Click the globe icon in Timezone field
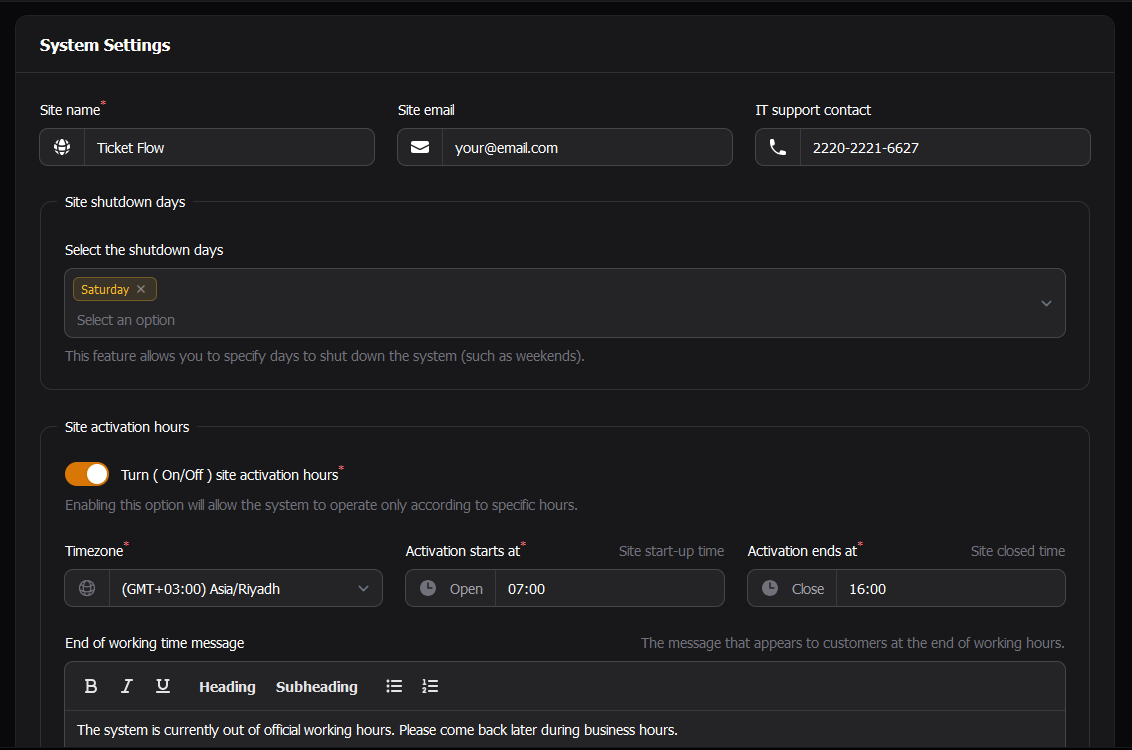The height and width of the screenshot is (750, 1132). (x=87, y=588)
